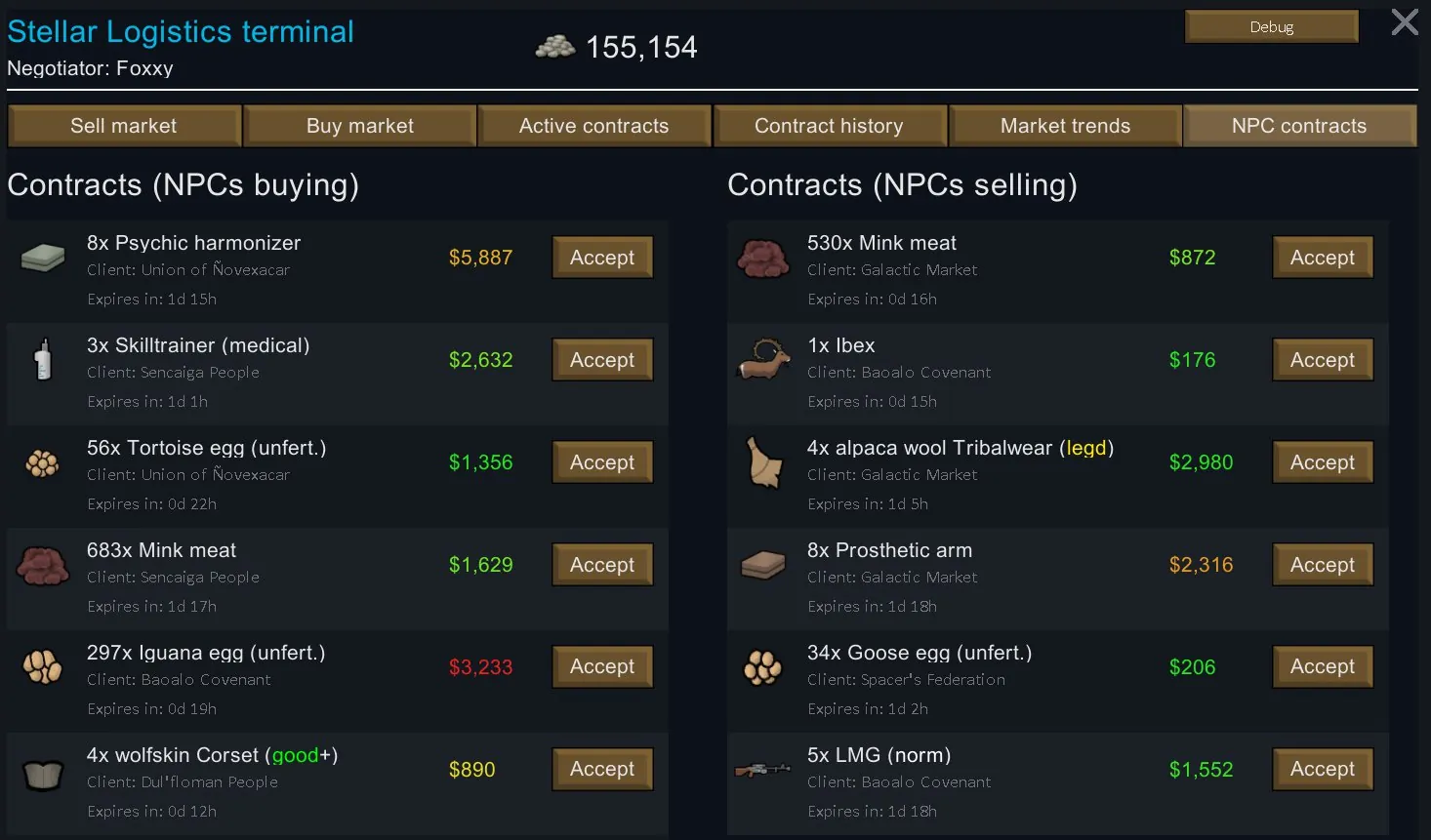Click the LMG weapon icon
This screenshot has height=840, width=1431.
click(x=762, y=770)
